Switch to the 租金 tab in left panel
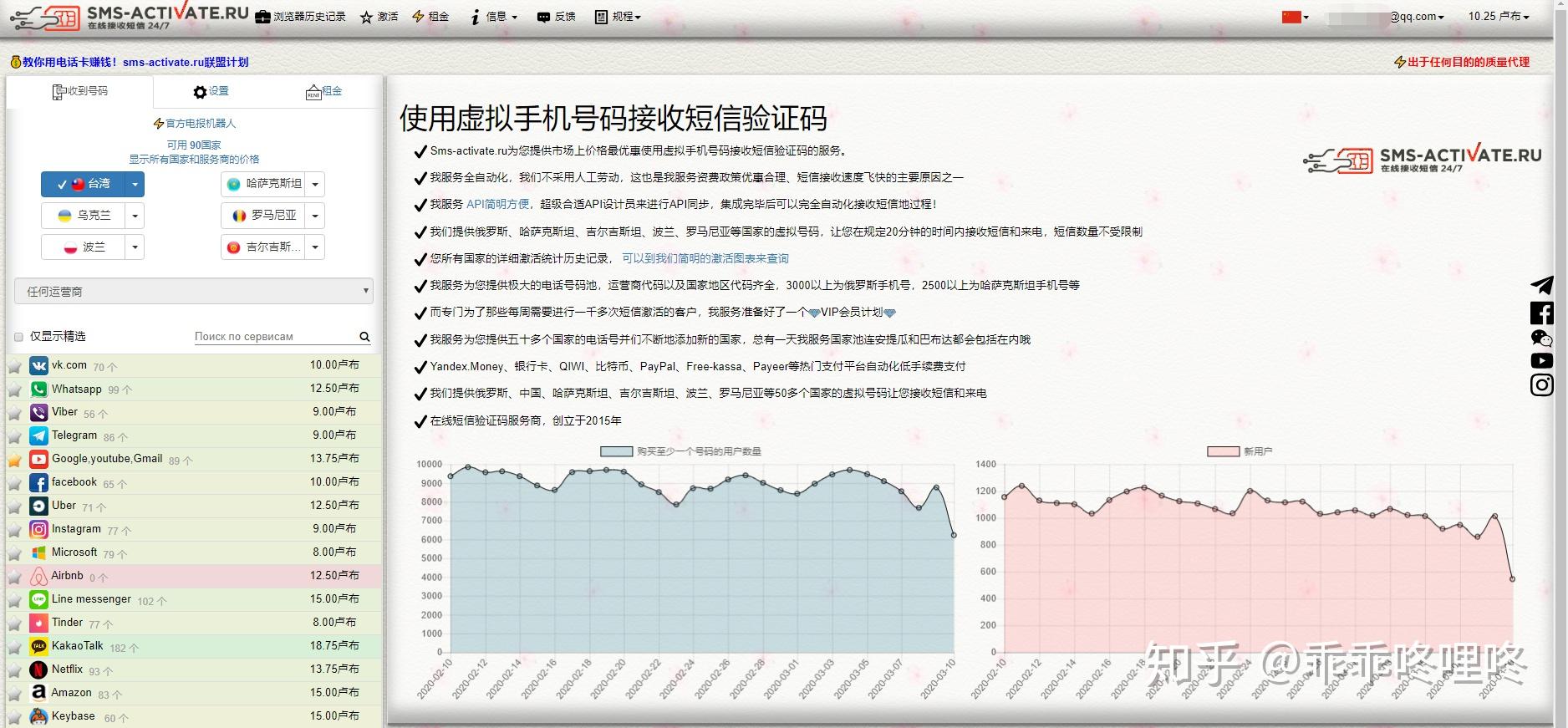 pyautogui.click(x=324, y=92)
